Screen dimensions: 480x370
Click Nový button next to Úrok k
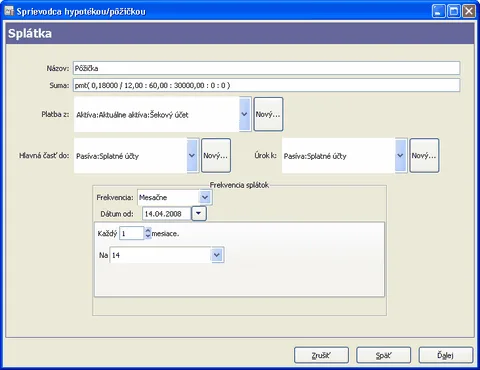click(424, 156)
